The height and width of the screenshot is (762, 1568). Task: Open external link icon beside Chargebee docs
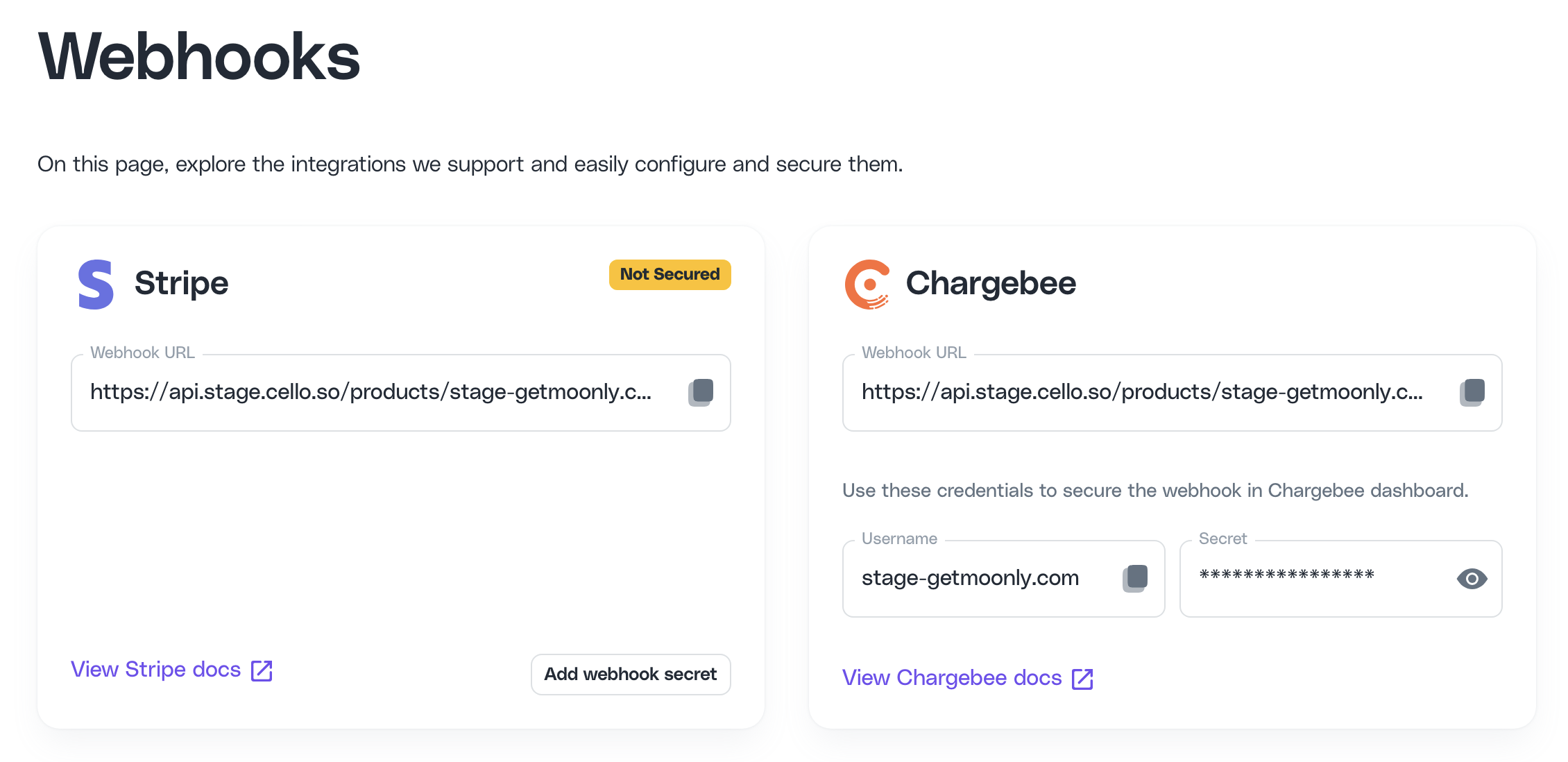(1082, 679)
